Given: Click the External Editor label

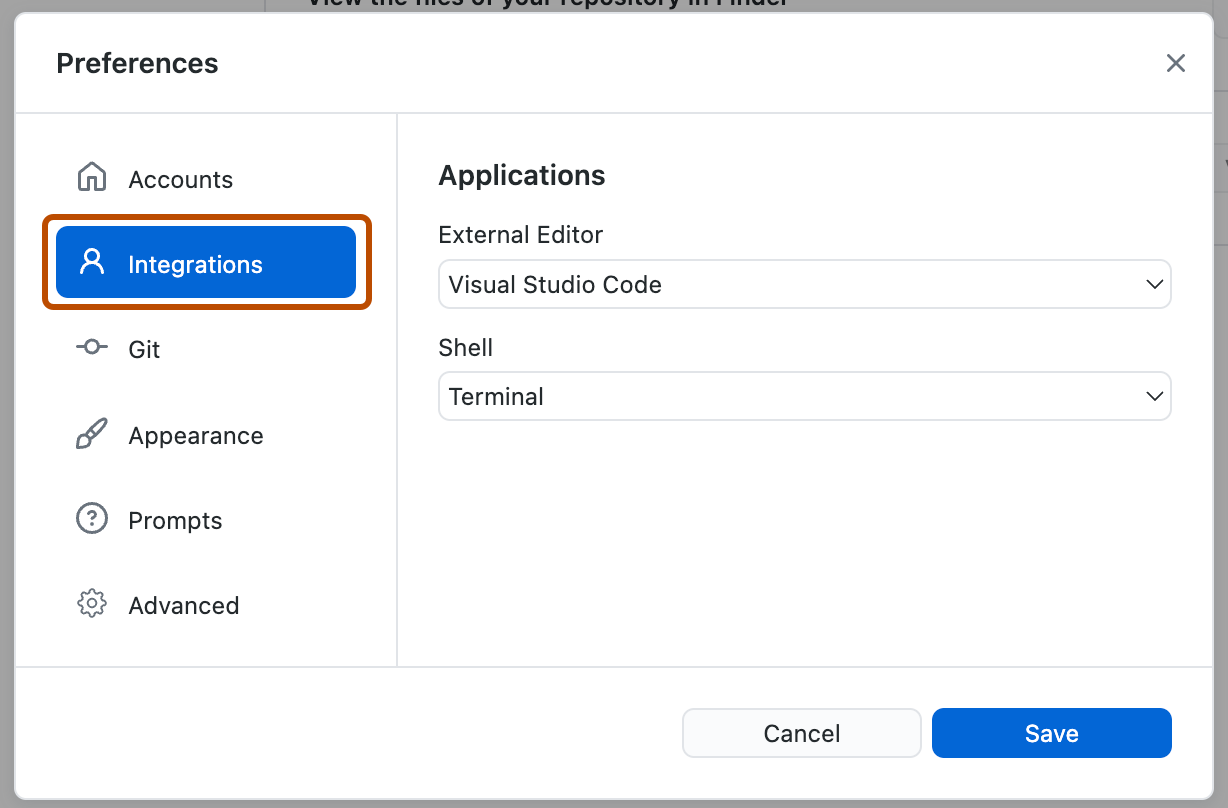Looking at the screenshot, I should [521, 235].
